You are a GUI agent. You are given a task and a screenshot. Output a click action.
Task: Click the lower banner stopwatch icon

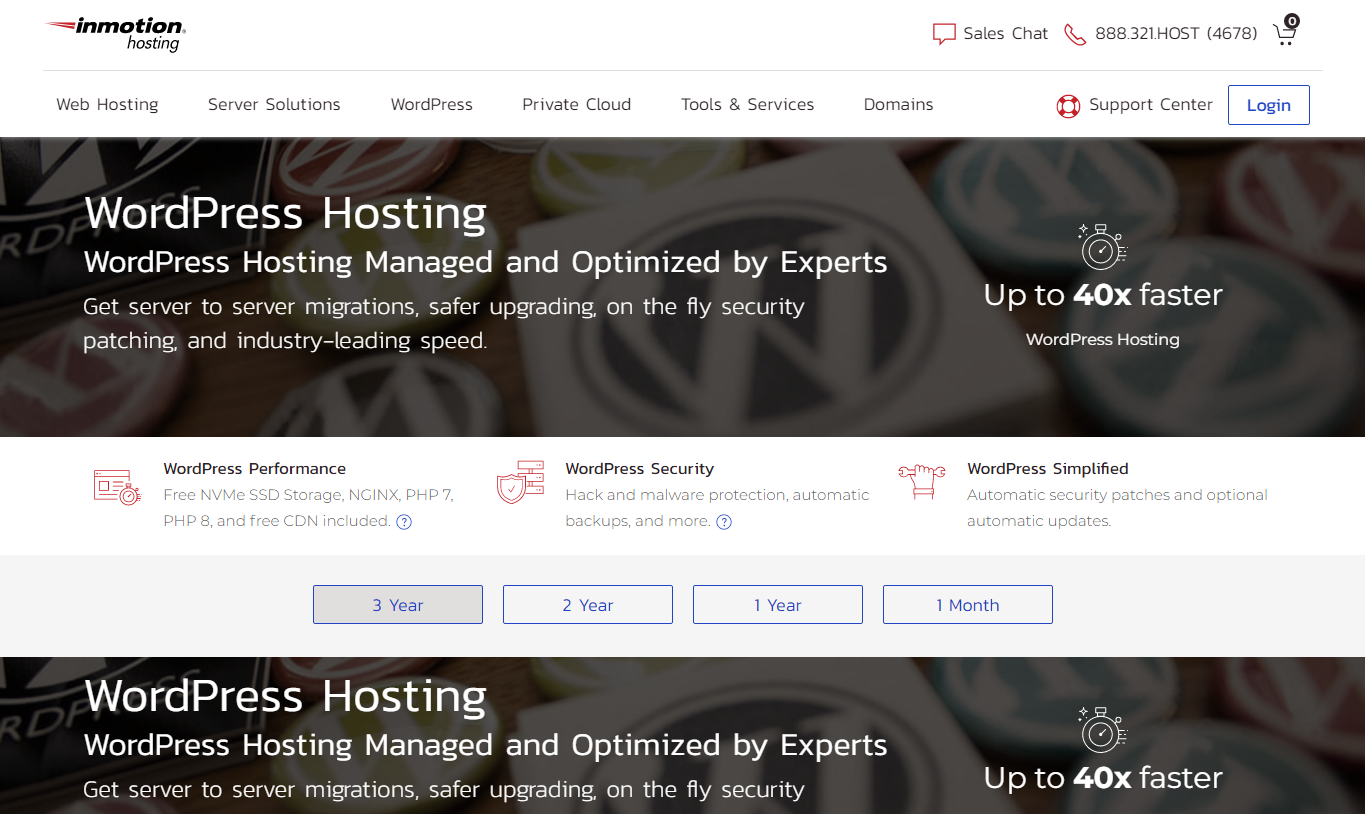click(x=1103, y=729)
